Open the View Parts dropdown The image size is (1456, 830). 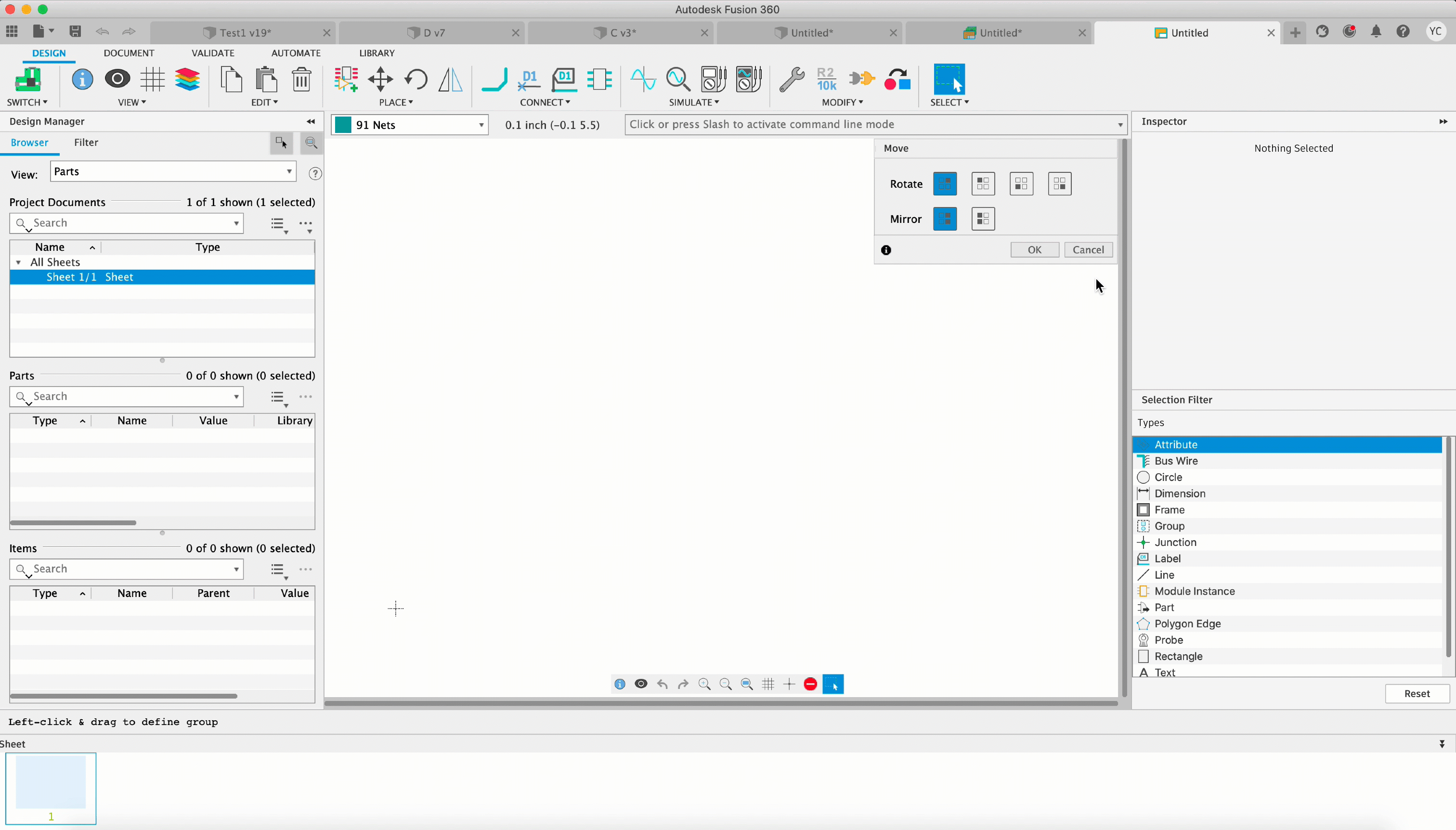288,171
